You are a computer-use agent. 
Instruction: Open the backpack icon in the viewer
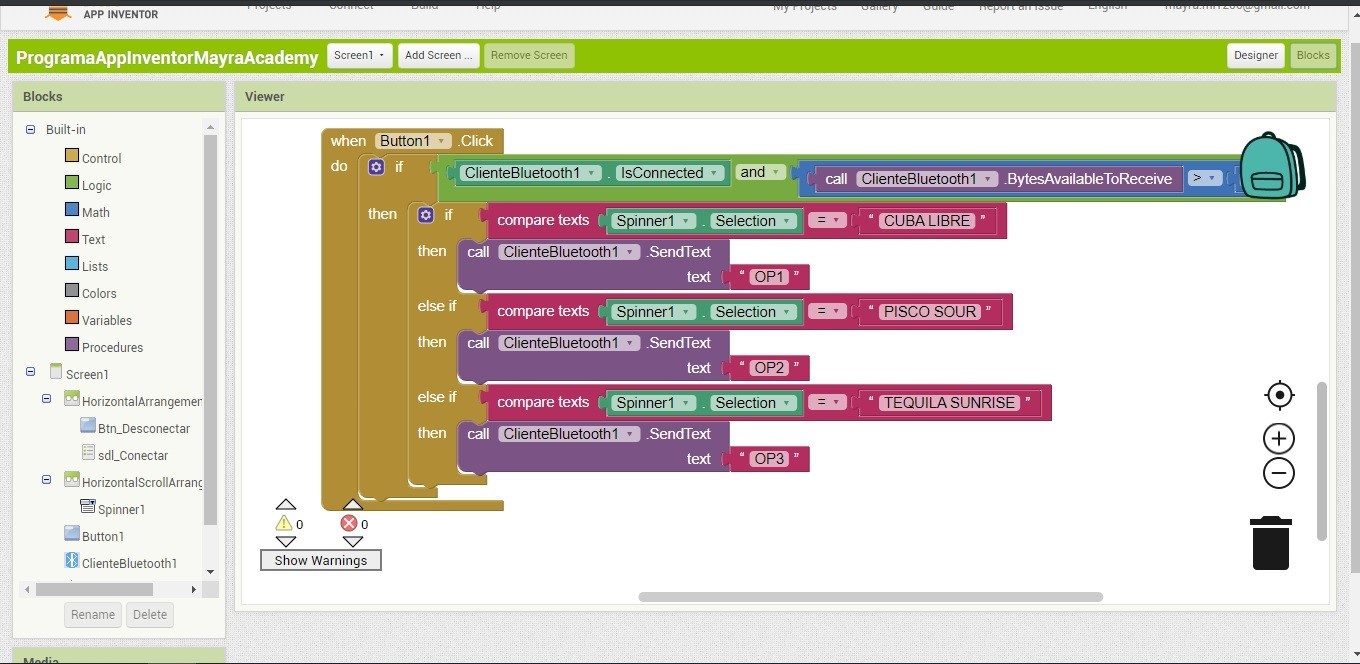click(1272, 166)
